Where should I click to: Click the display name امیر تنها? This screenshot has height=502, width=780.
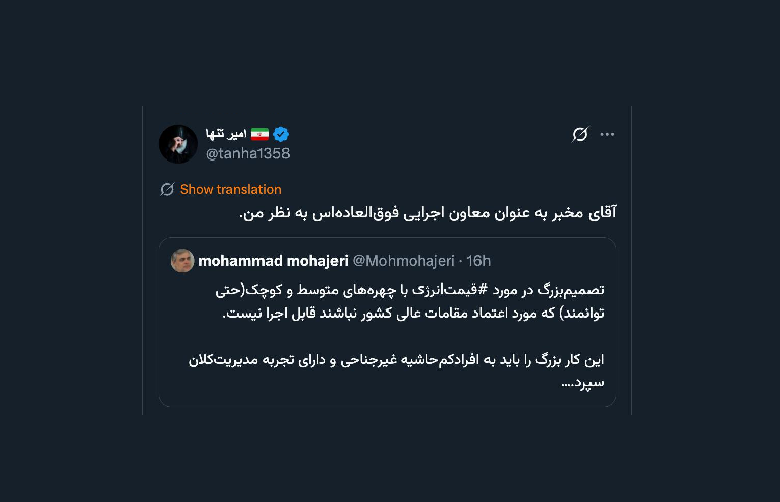click(x=225, y=134)
